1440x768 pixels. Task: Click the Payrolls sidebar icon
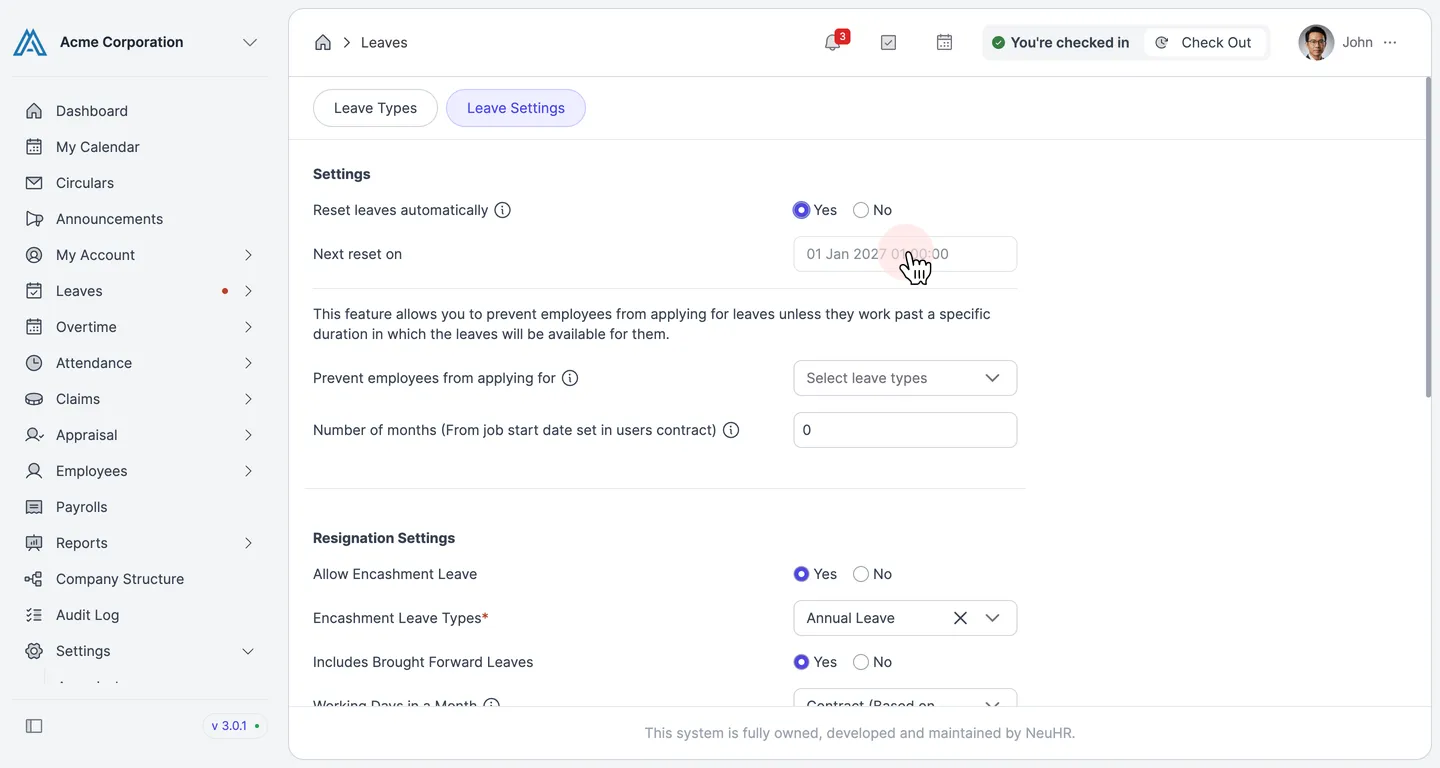34,507
